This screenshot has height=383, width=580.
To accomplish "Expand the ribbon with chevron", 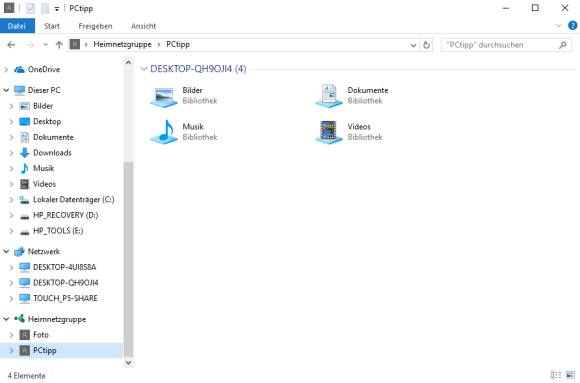I will [x=558, y=26].
